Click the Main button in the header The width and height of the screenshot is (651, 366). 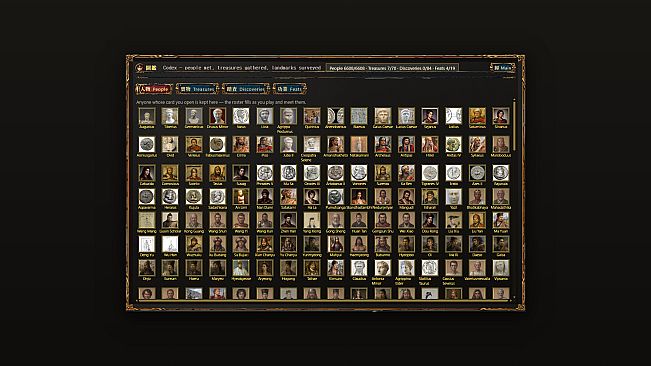tap(502, 68)
